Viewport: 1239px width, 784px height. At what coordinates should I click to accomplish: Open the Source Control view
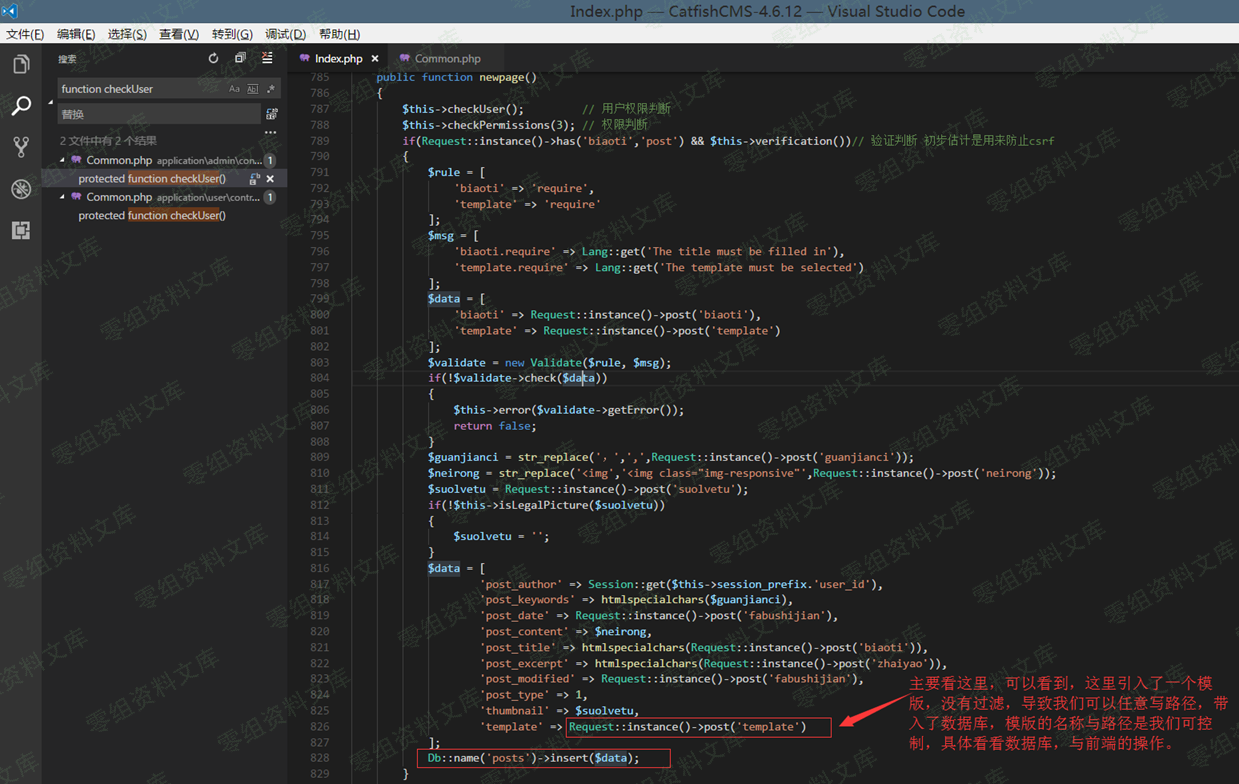(x=21, y=147)
